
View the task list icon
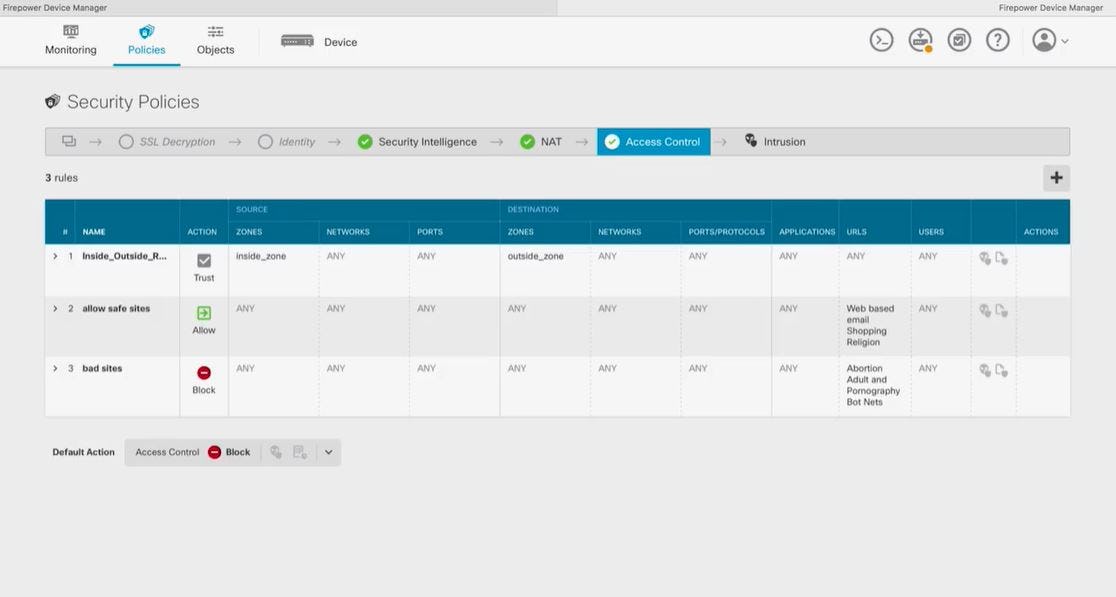[x=958, y=40]
